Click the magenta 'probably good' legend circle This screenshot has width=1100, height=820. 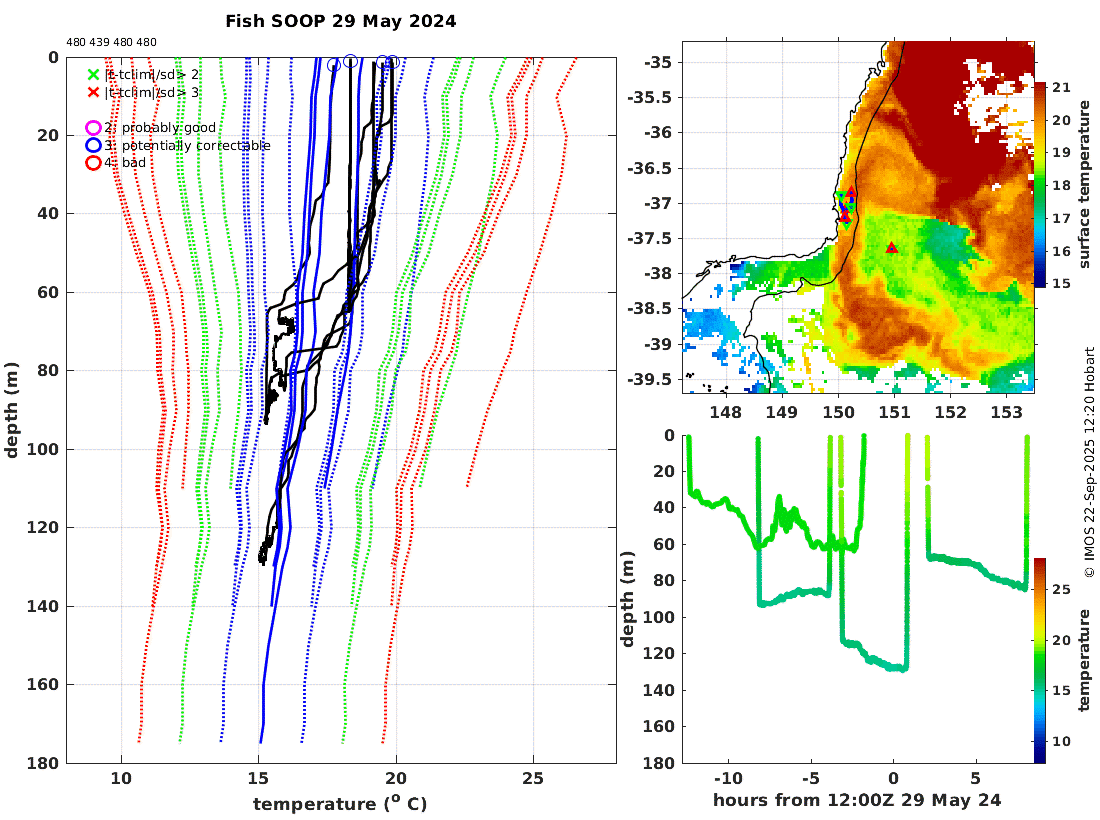tap(93, 128)
